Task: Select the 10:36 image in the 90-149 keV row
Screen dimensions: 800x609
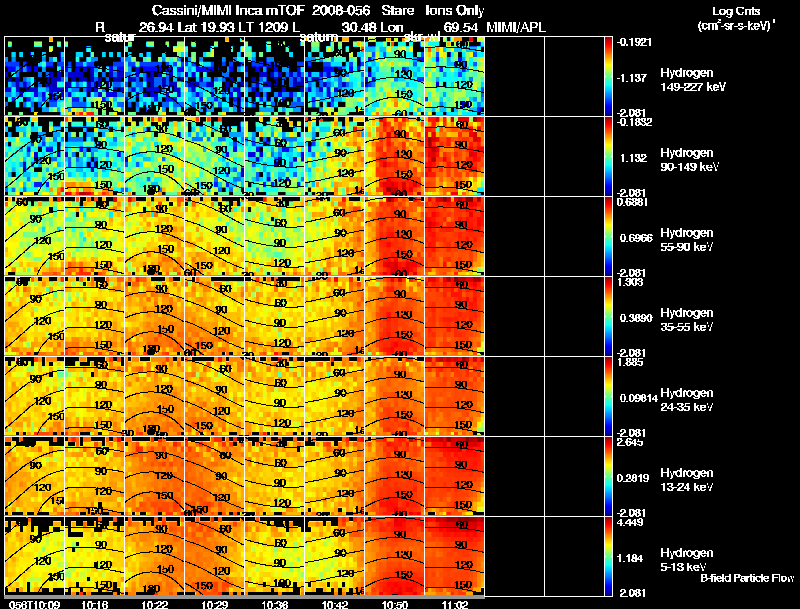Action: [274, 156]
